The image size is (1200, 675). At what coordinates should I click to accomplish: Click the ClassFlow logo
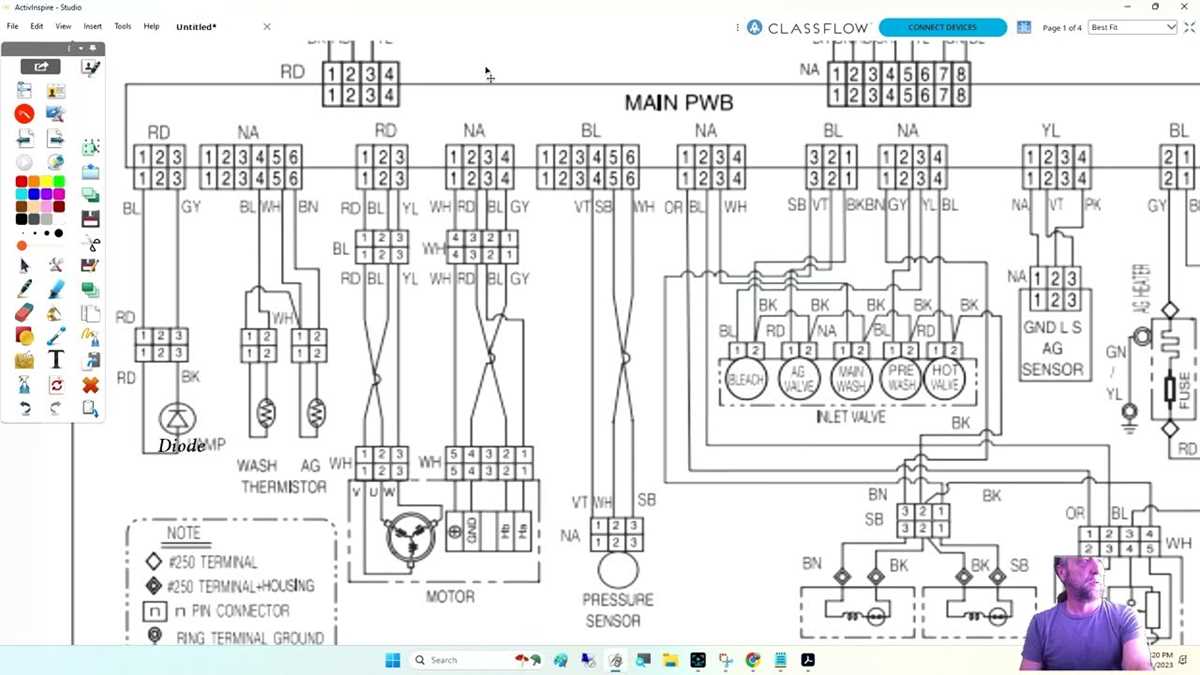809,27
